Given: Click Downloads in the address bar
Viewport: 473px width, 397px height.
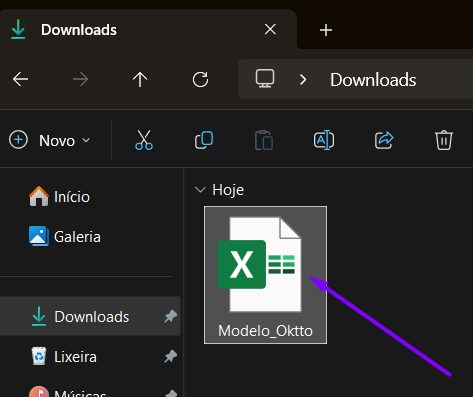Looking at the screenshot, I should tap(373, 80).
